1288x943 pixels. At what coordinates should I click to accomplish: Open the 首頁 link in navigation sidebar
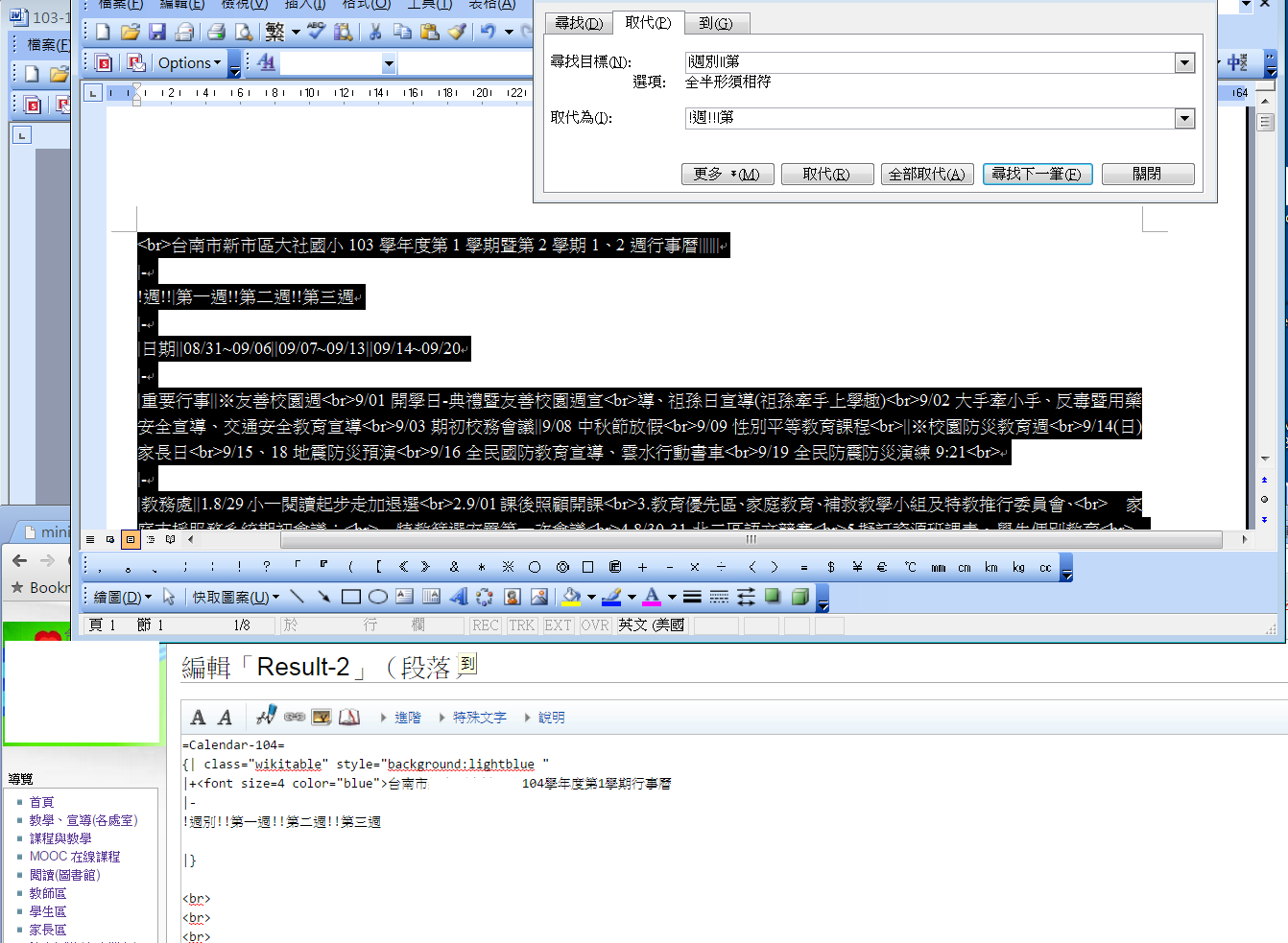[41, 802]
